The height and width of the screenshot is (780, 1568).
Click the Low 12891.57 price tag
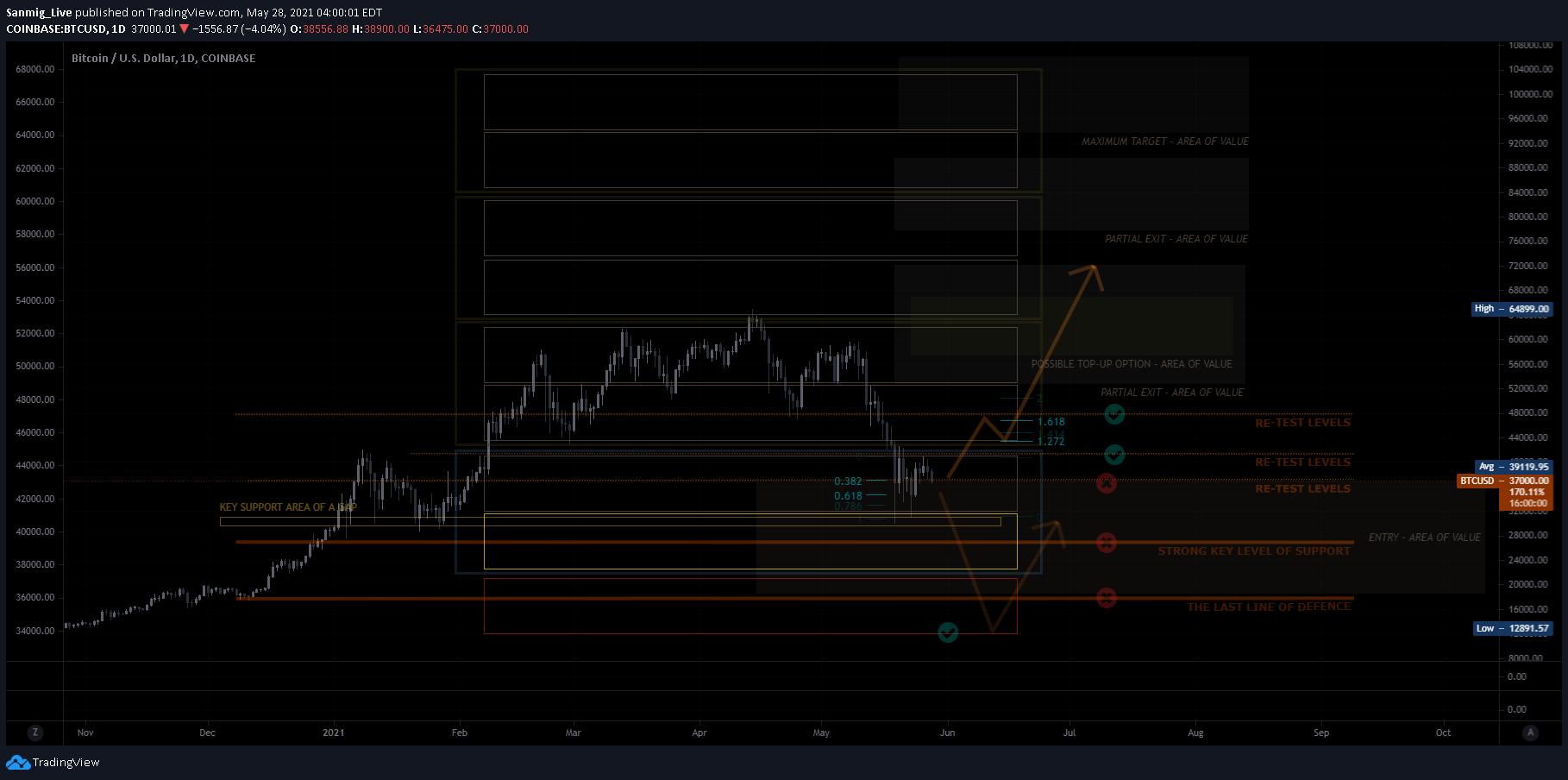click(1512, 628)
